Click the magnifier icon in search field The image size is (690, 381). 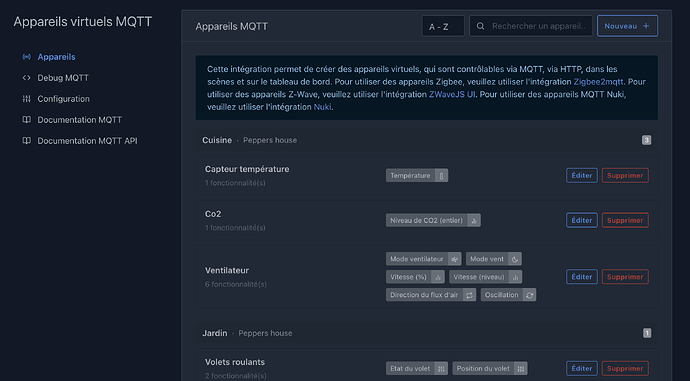point(481,26)
